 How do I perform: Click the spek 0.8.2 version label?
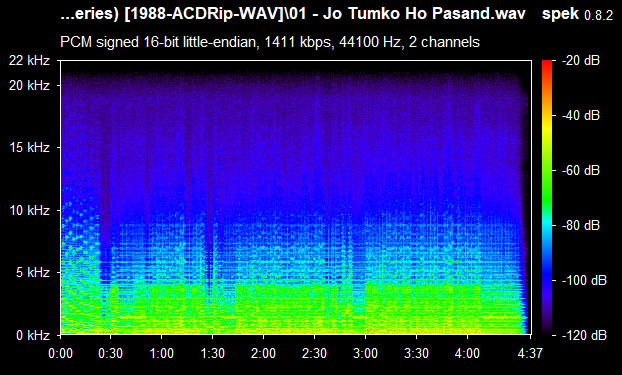click(x=578, y=14)
